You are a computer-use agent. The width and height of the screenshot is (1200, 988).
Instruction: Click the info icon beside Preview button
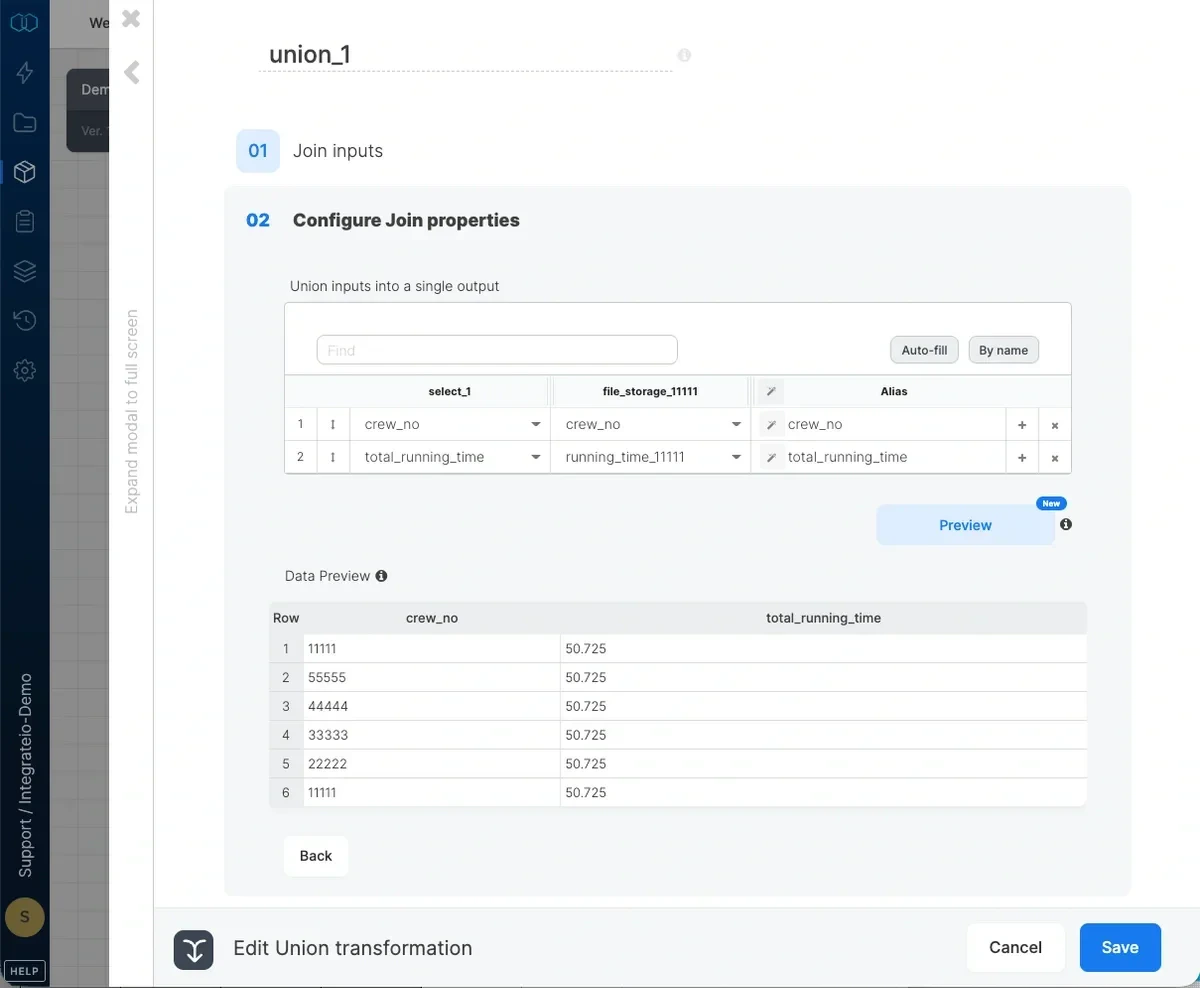click(1066, 524)
